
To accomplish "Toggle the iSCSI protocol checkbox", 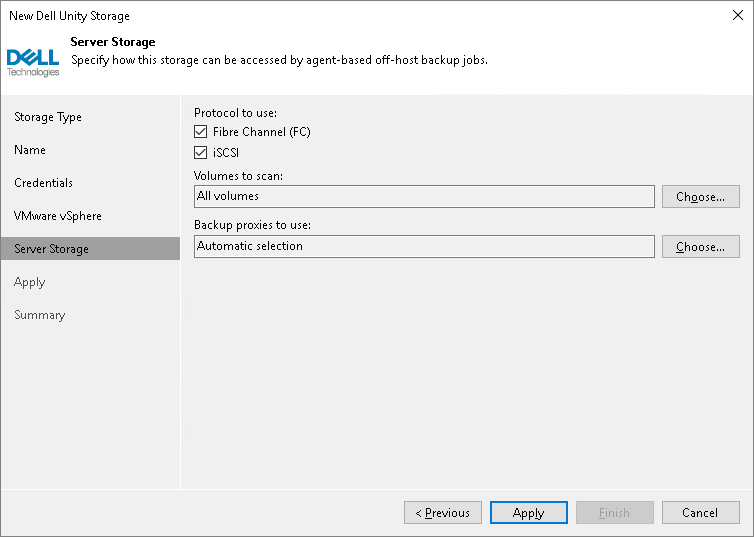I will click(201, 153).
